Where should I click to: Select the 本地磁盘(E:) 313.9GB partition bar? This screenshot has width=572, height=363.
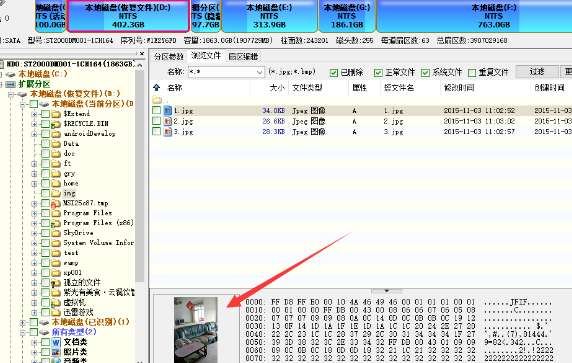[x=269, y=16]
